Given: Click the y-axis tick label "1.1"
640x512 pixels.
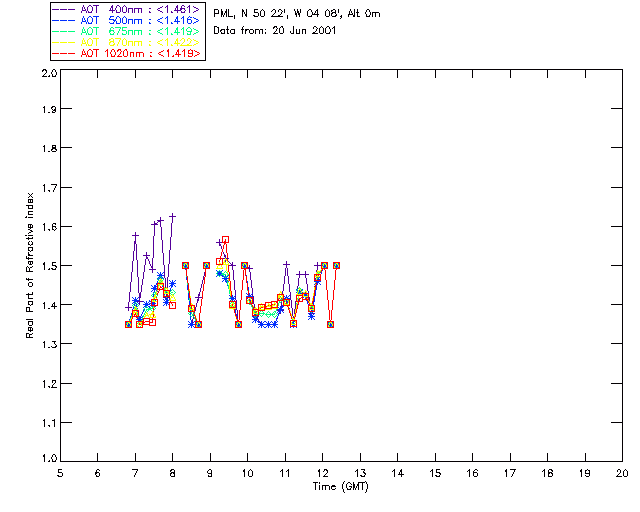Looking at the screenshot, I should pyautogui.click(x=49, y=423).
